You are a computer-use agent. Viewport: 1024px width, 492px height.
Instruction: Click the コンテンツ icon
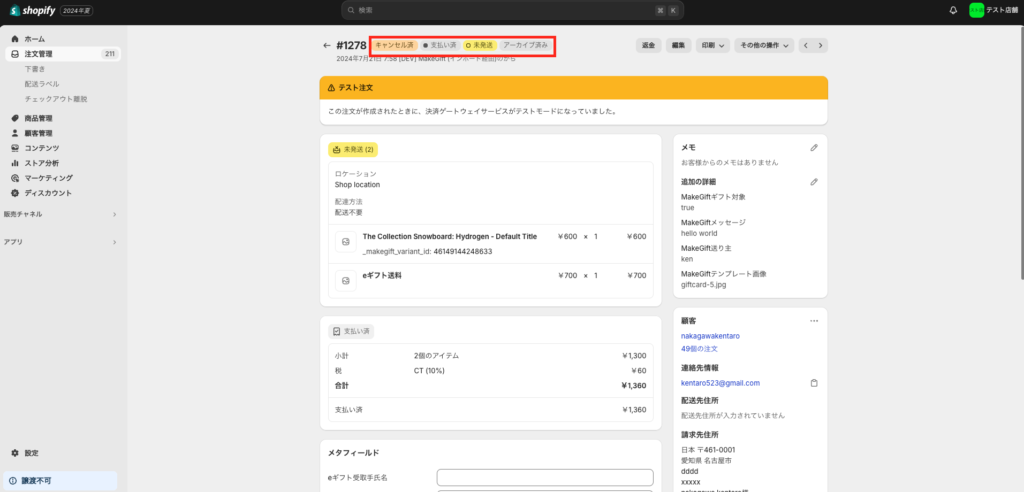click(x=15, y=148)
